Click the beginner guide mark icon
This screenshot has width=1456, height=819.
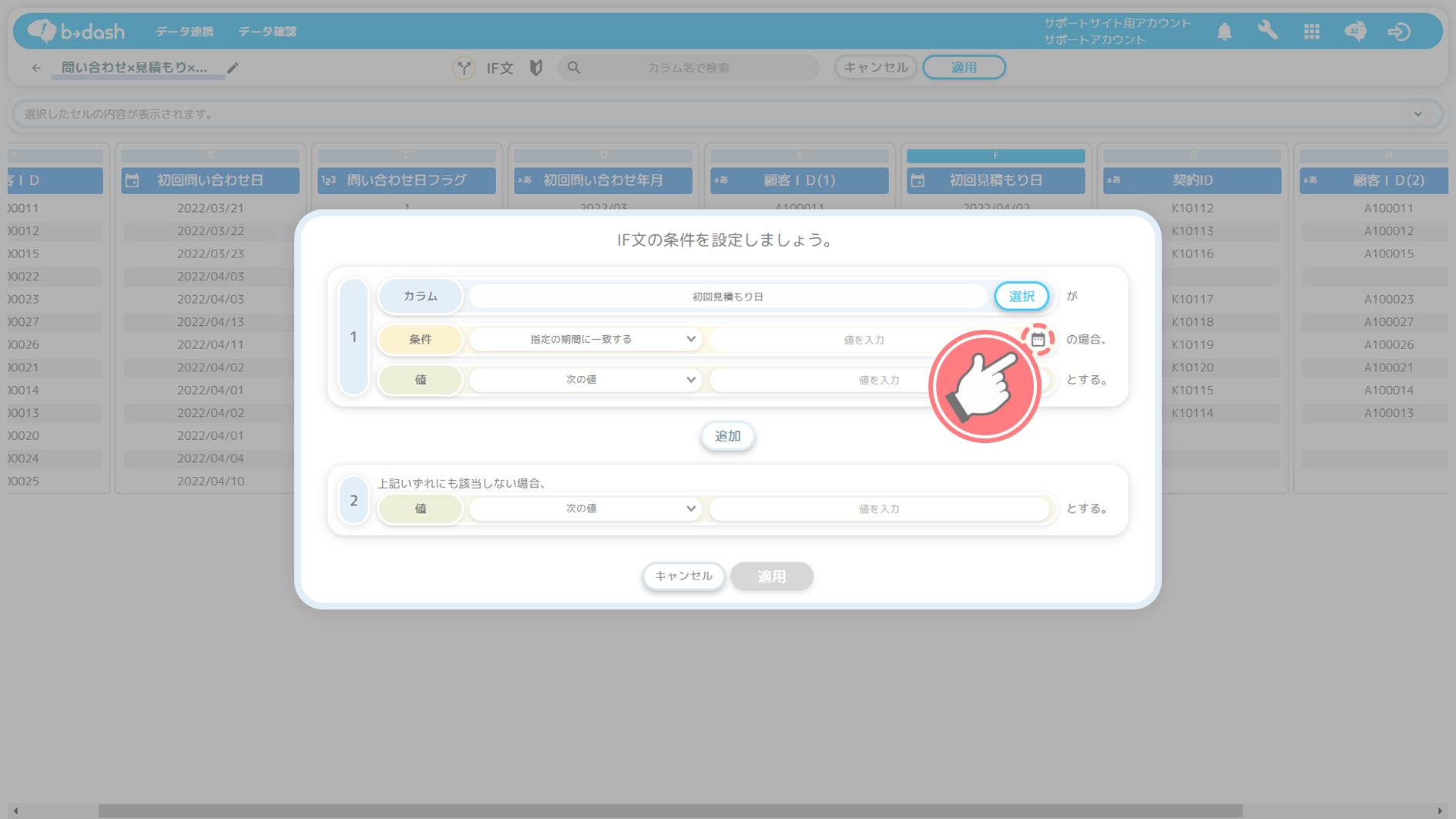(536, 68)
